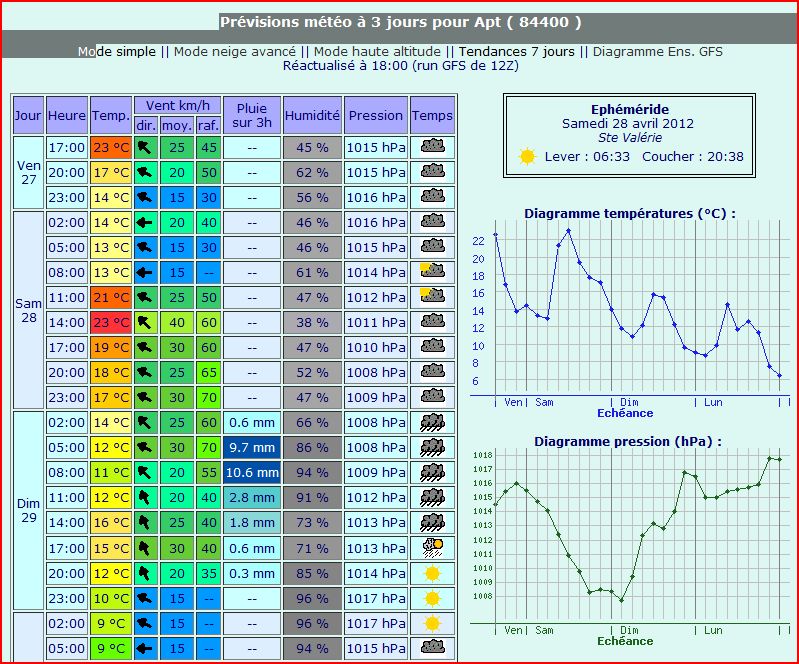799x664 pixels.
Task: Click the Vent km/h header
Action: click(177, 105)
